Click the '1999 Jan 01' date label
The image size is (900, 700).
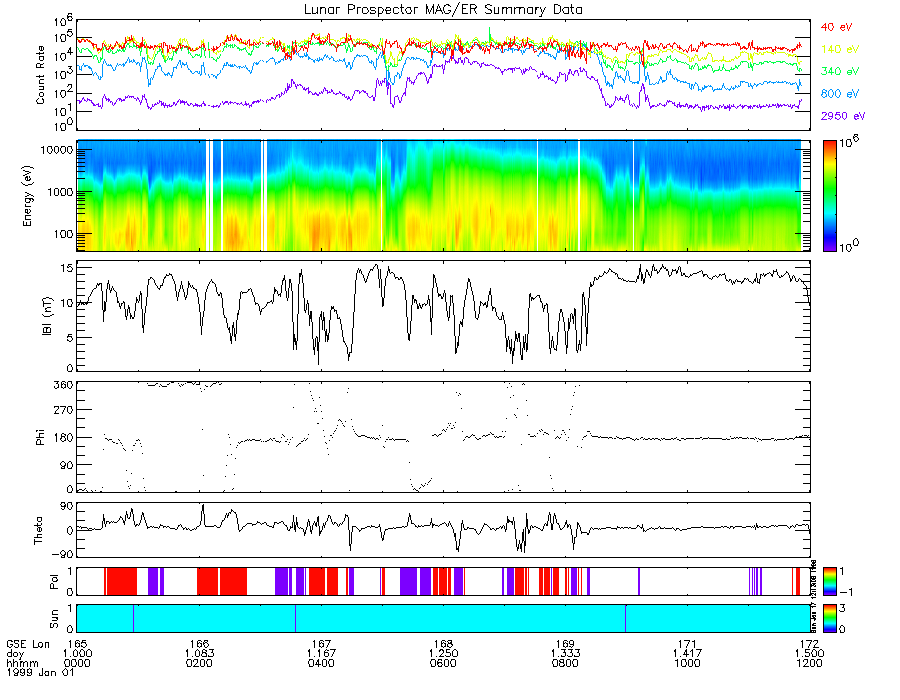tap(40, 672)
